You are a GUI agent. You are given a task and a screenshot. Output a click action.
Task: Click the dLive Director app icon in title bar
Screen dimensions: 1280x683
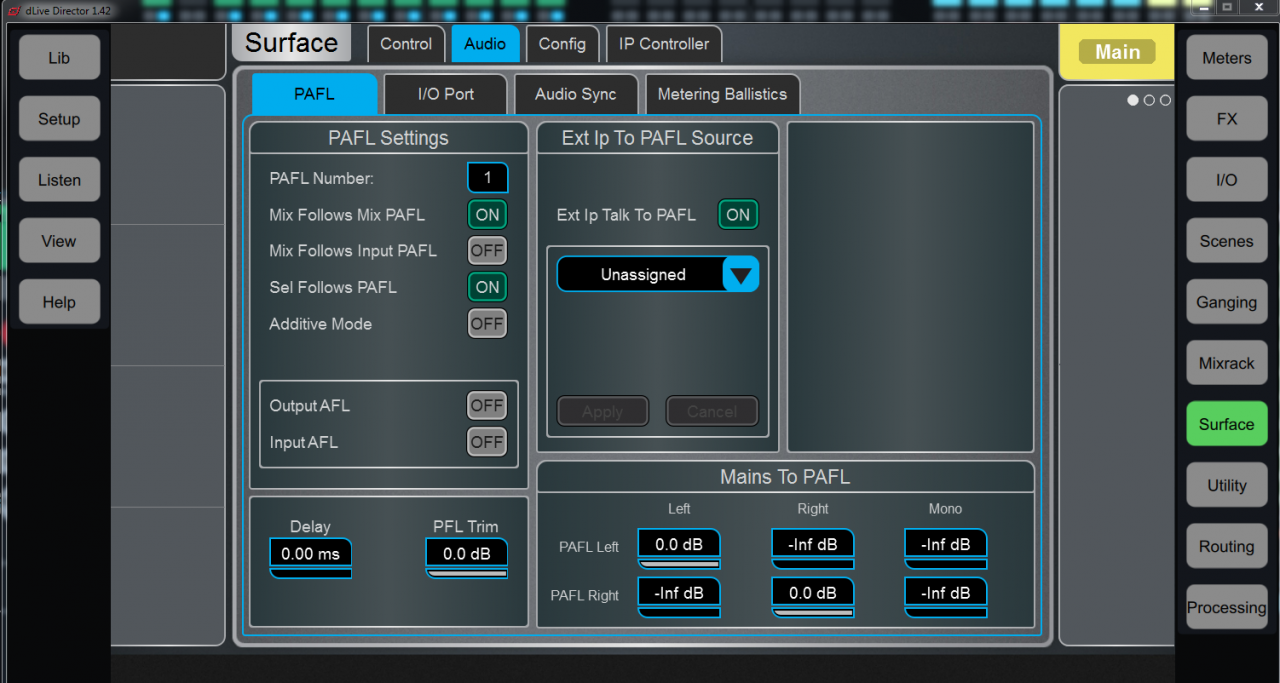[13, 11]
